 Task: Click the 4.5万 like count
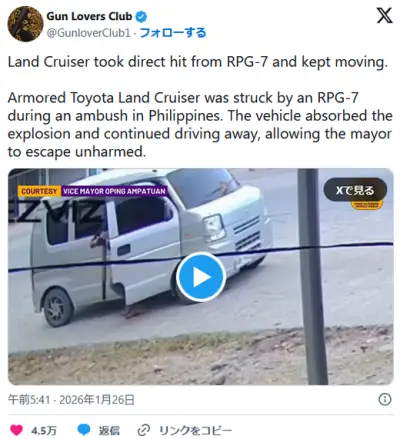[x=44, y=430]
